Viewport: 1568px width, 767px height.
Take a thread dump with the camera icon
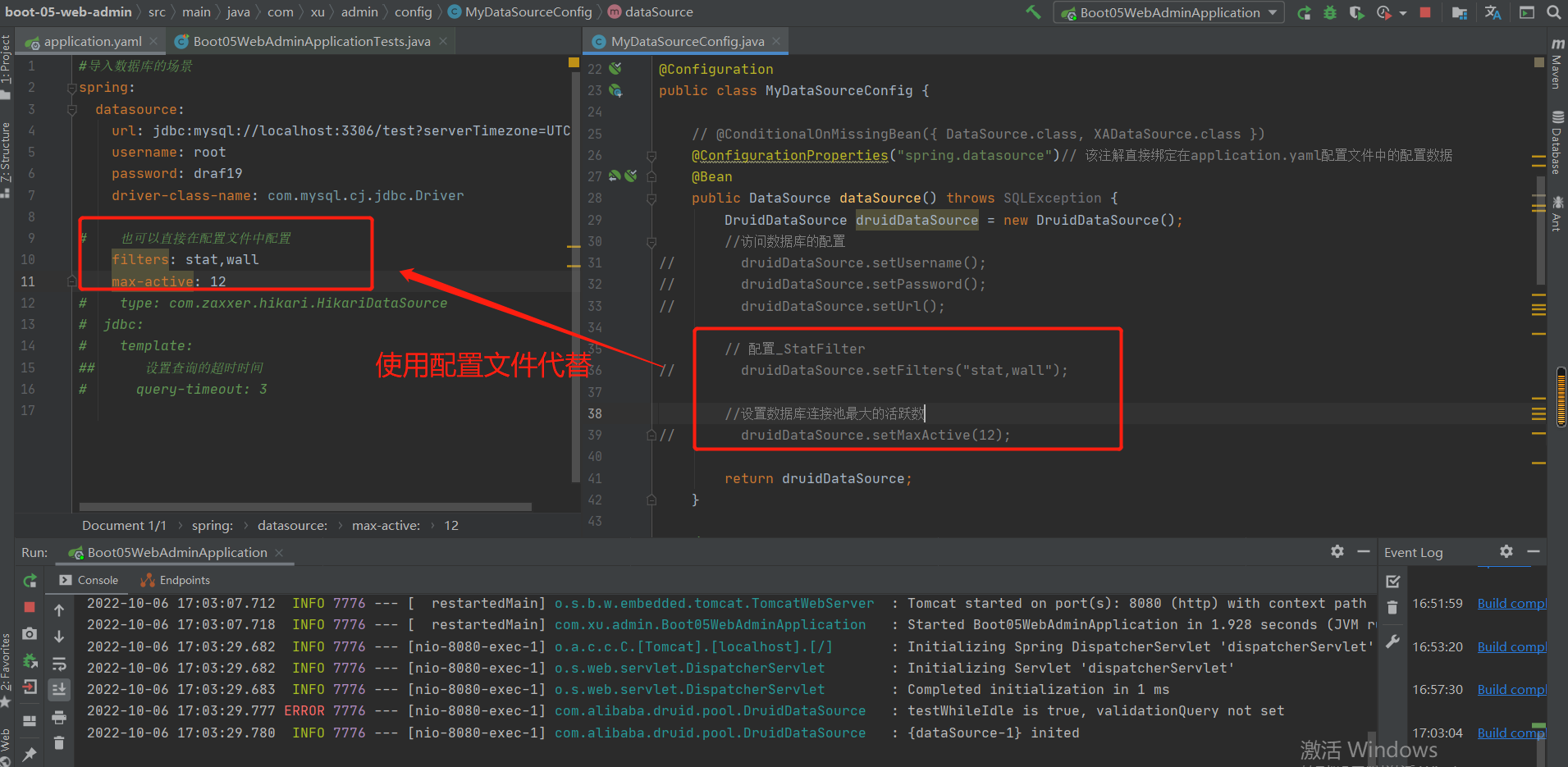[30, 634]
